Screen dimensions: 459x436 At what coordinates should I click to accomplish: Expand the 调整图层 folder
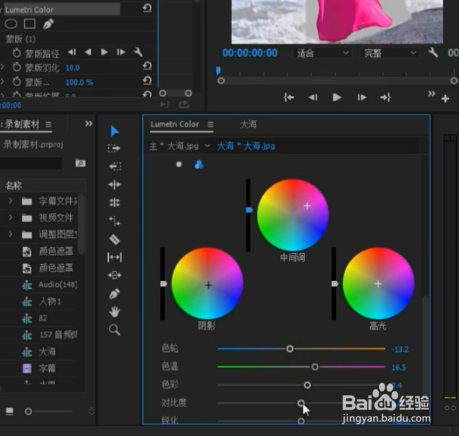pyautogui.click(x=11, y=234)
